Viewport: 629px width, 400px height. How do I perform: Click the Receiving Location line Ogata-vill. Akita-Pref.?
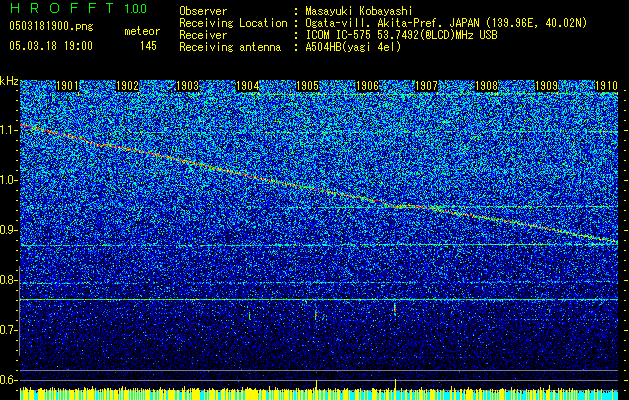(446, 23)
